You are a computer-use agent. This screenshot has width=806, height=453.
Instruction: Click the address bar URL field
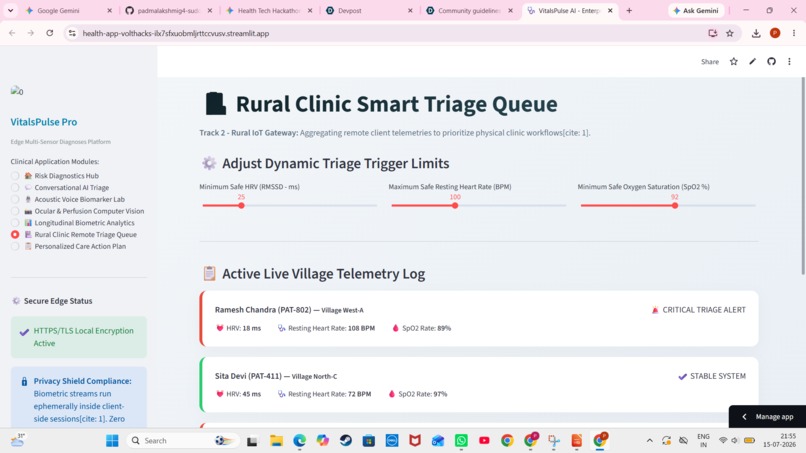tap(391, 33)
